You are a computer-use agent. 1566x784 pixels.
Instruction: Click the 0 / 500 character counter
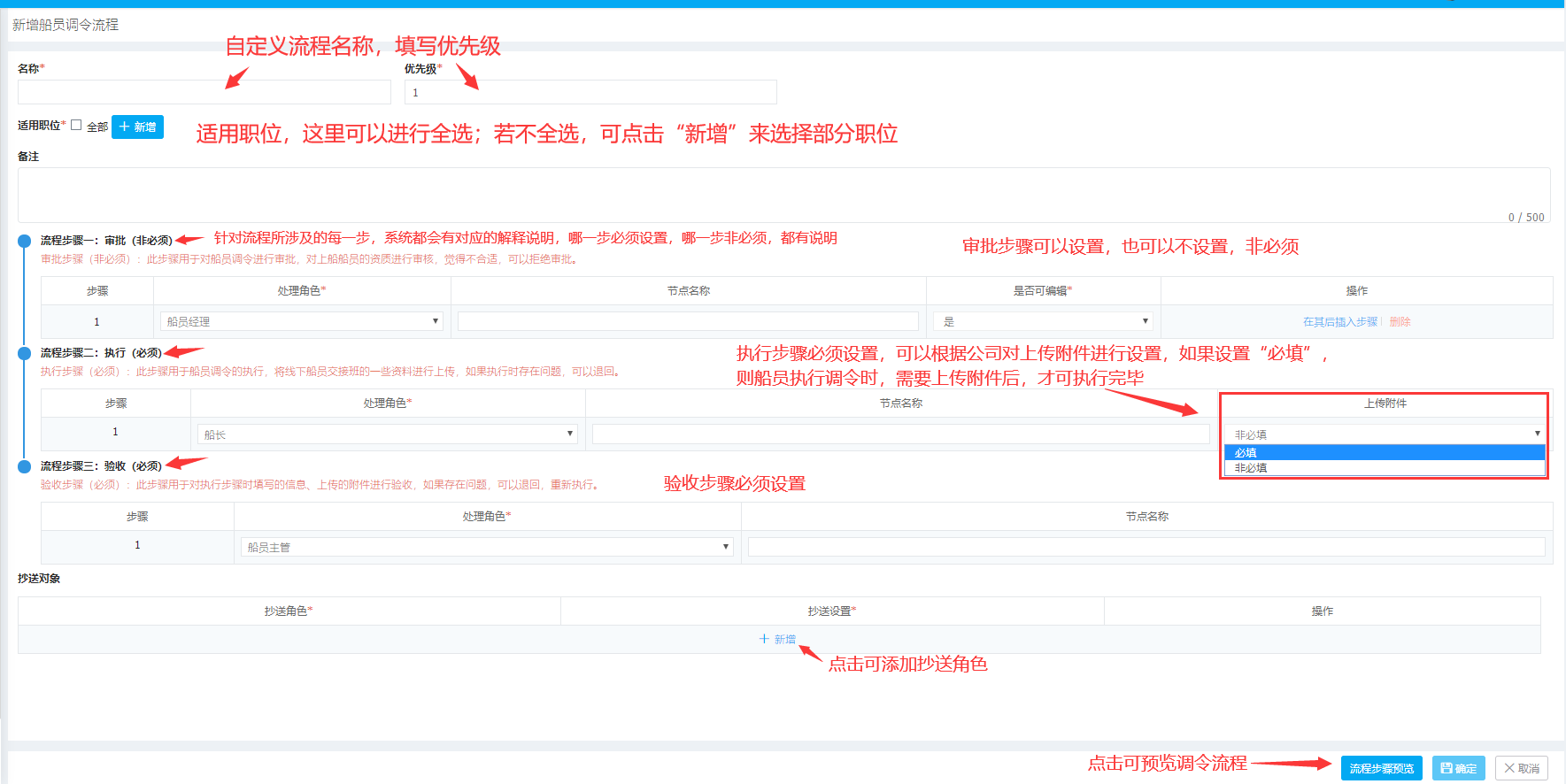(1526, 217)
